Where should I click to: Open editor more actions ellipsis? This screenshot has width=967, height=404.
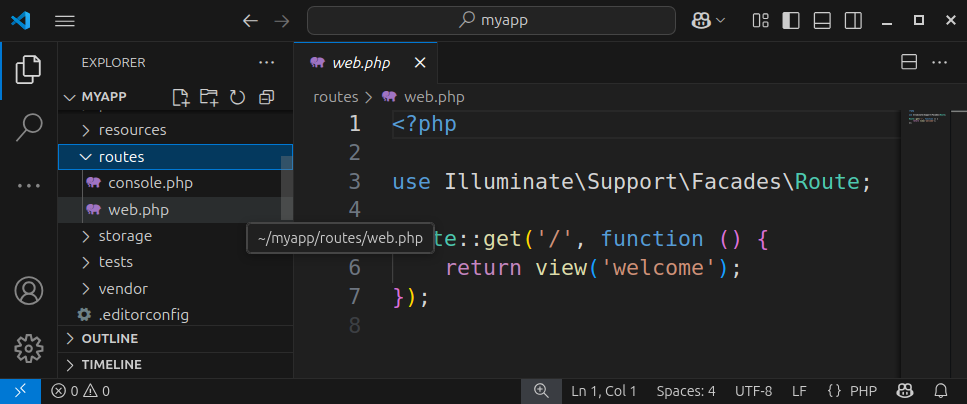tap(939, 62)
